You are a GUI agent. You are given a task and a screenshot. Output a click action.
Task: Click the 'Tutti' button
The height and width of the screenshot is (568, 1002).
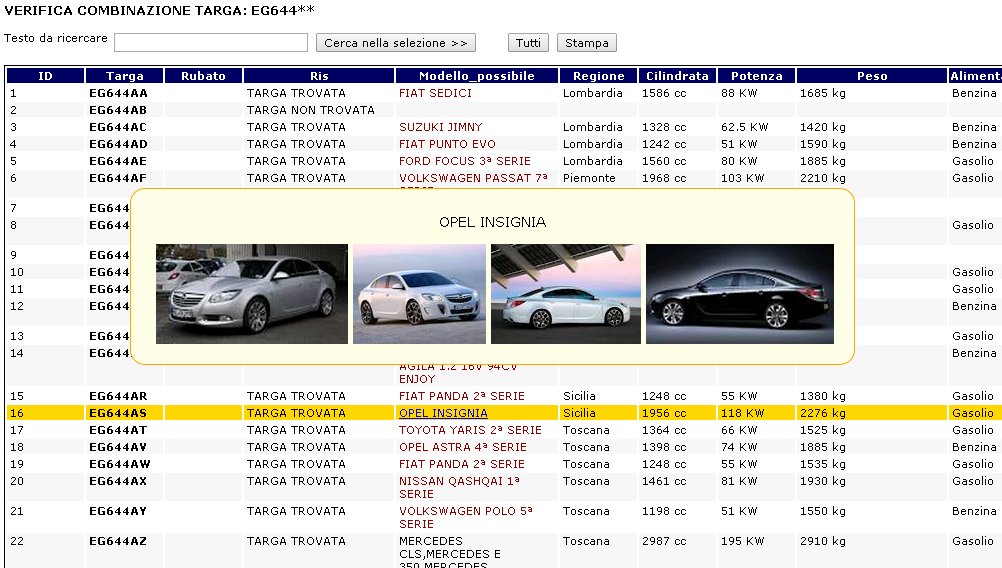pyautogui.click(x=528, y=43)
